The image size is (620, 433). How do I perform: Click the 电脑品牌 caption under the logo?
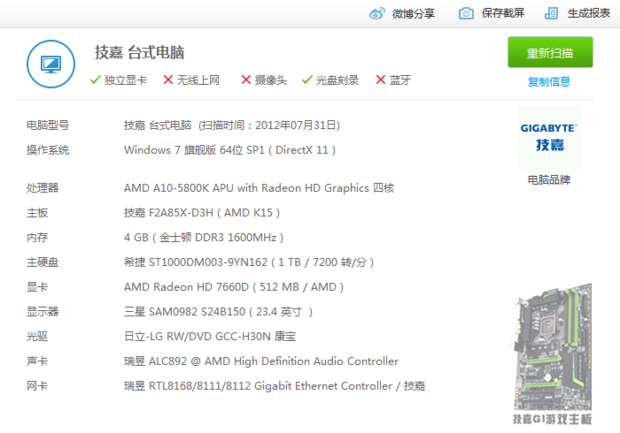549,180
